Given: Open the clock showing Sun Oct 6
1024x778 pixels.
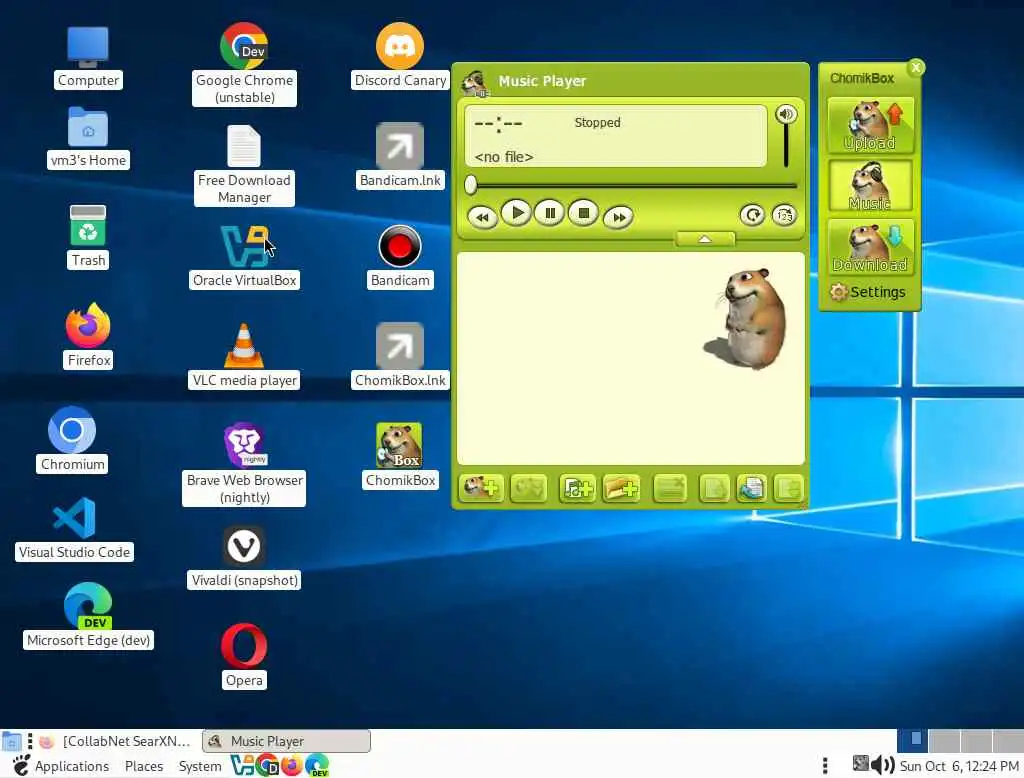Looking at the screenshot, I should [x=959, y=766].
